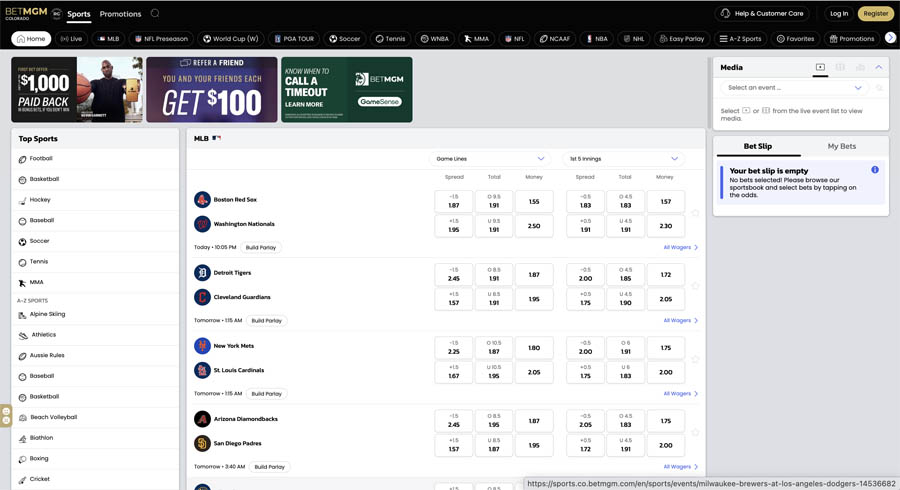Select Mets game total O 10.5 odds

coord(494,348)
